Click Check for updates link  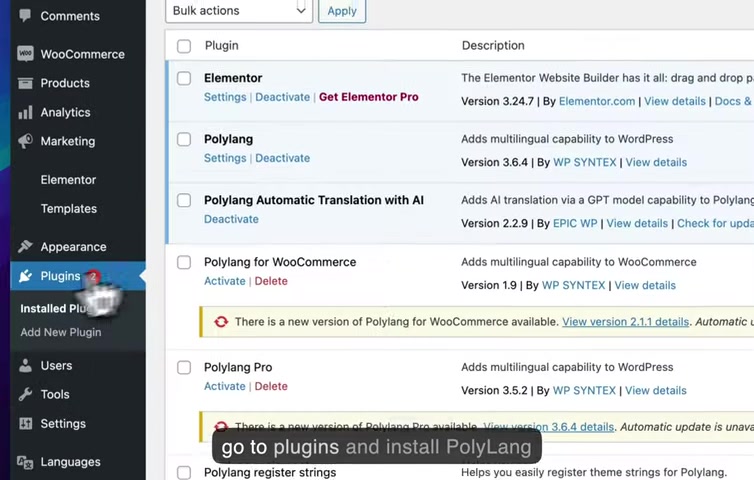pyautogui.click(x=716, y=223)
